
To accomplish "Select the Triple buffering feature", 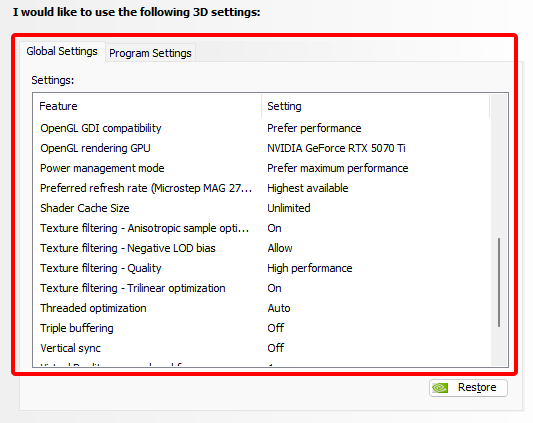I will point(77,328).
